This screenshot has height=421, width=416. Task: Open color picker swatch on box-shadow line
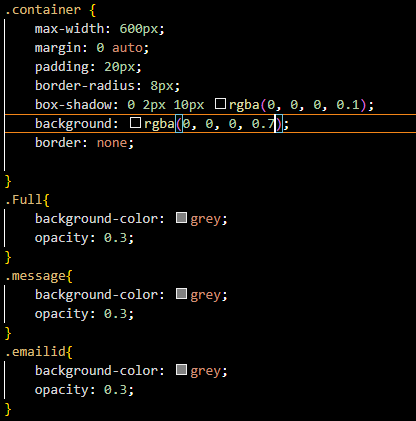220,104
